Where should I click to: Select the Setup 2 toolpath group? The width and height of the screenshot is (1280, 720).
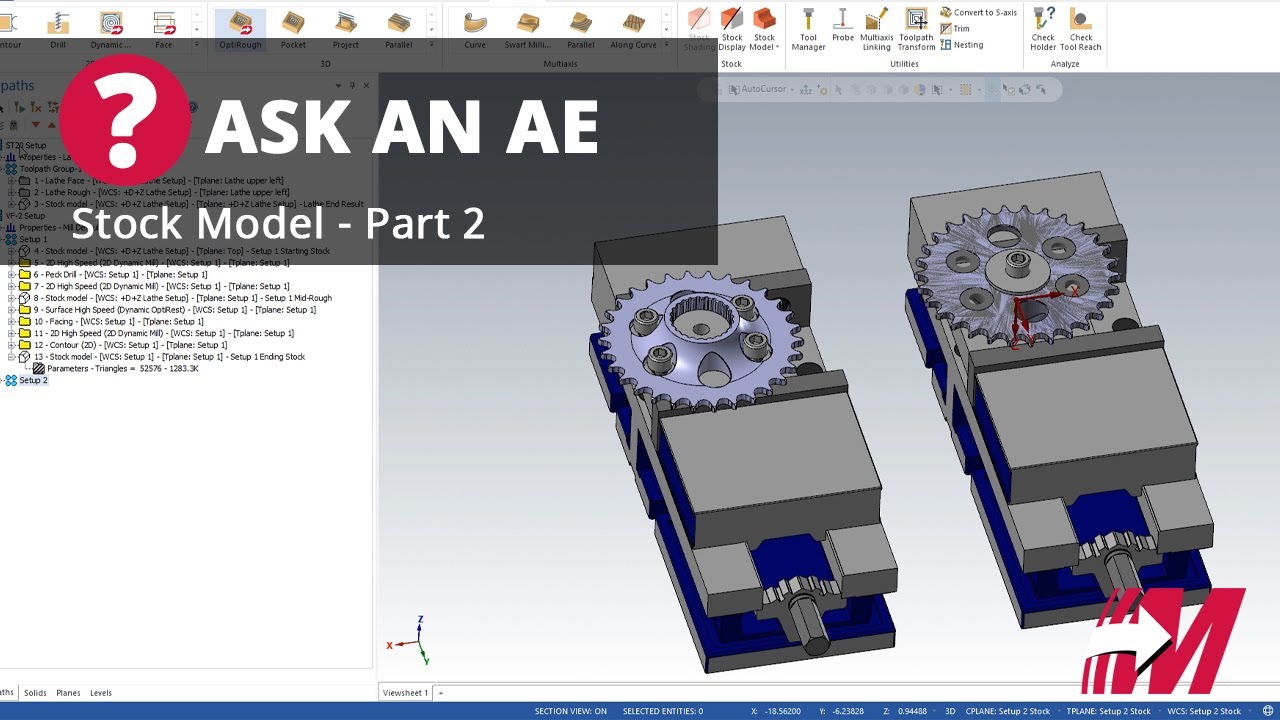33,380
